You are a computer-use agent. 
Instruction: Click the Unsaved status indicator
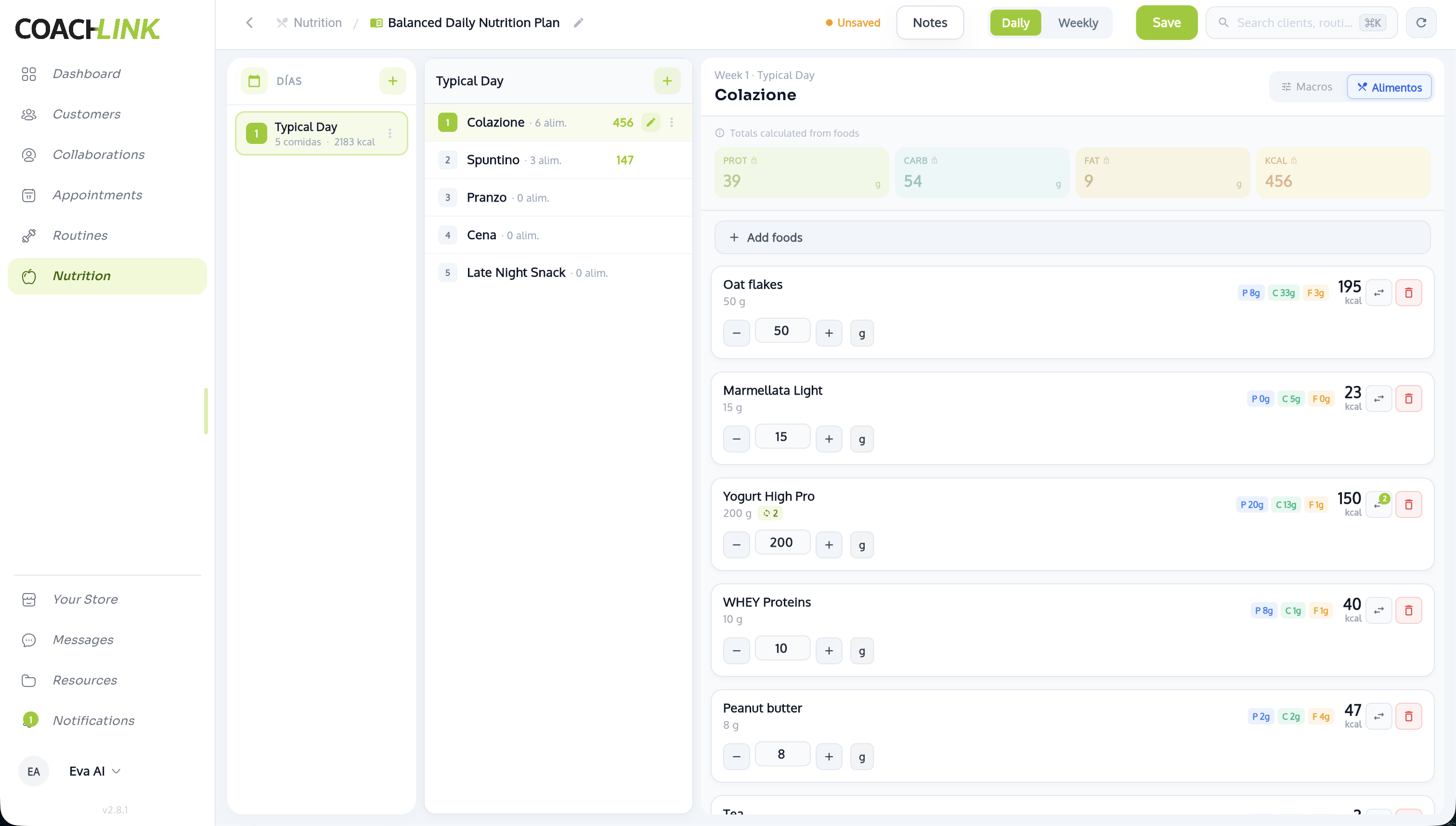click(x=852, y=23)
